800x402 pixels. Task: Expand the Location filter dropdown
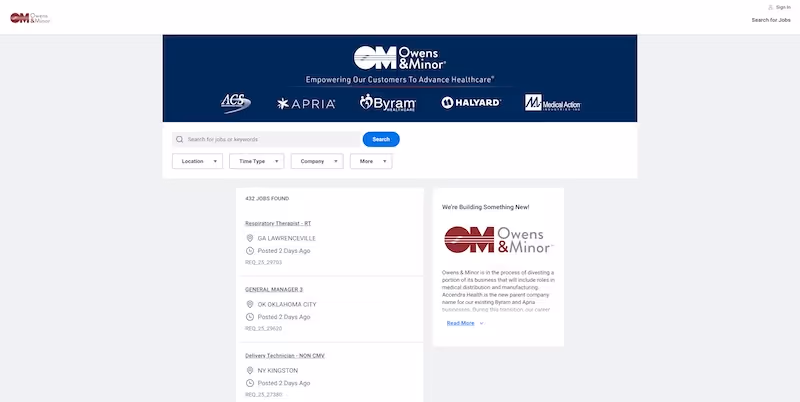pyautogui.click(x=197, y=161)
